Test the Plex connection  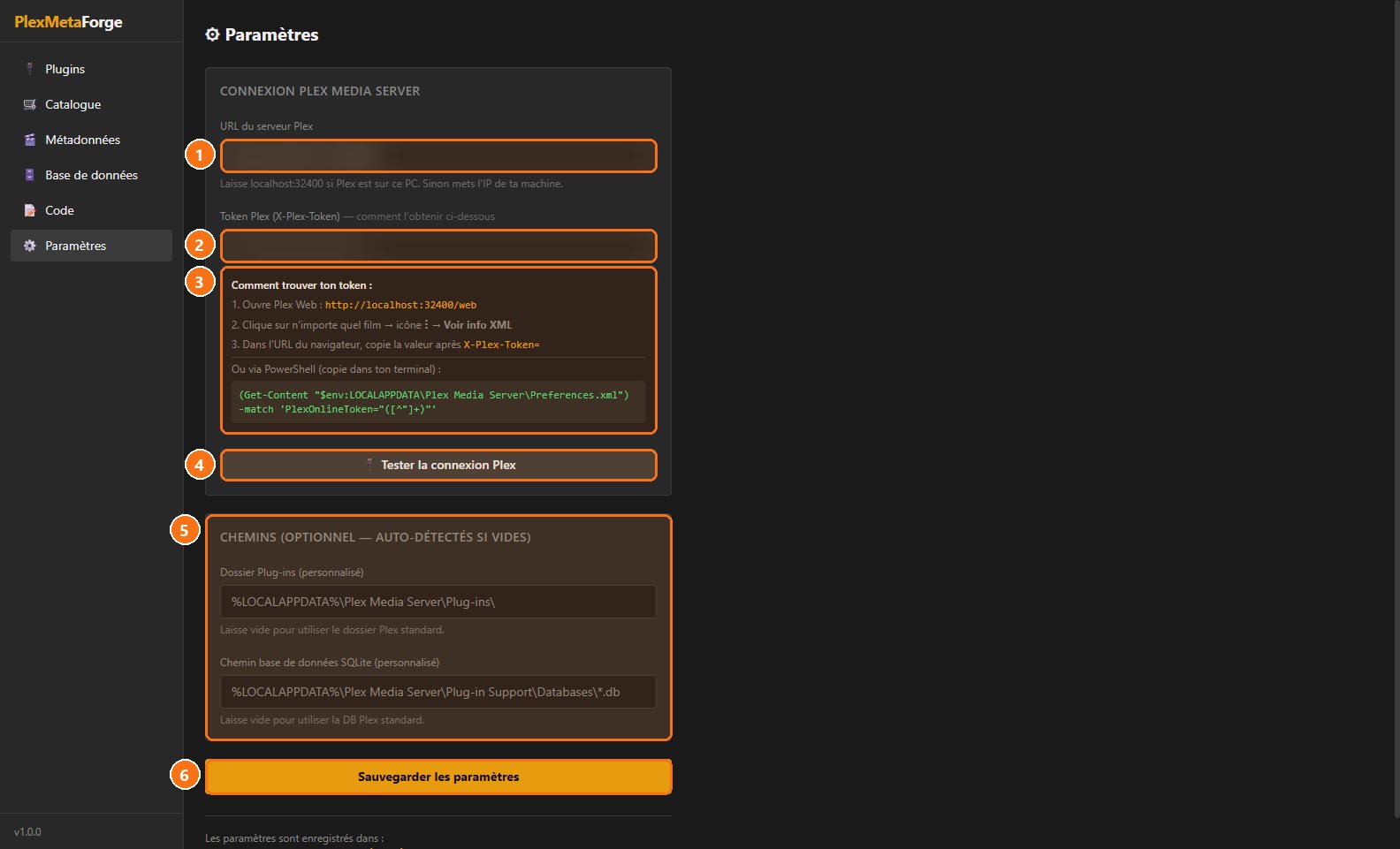[x=438, y=465]
